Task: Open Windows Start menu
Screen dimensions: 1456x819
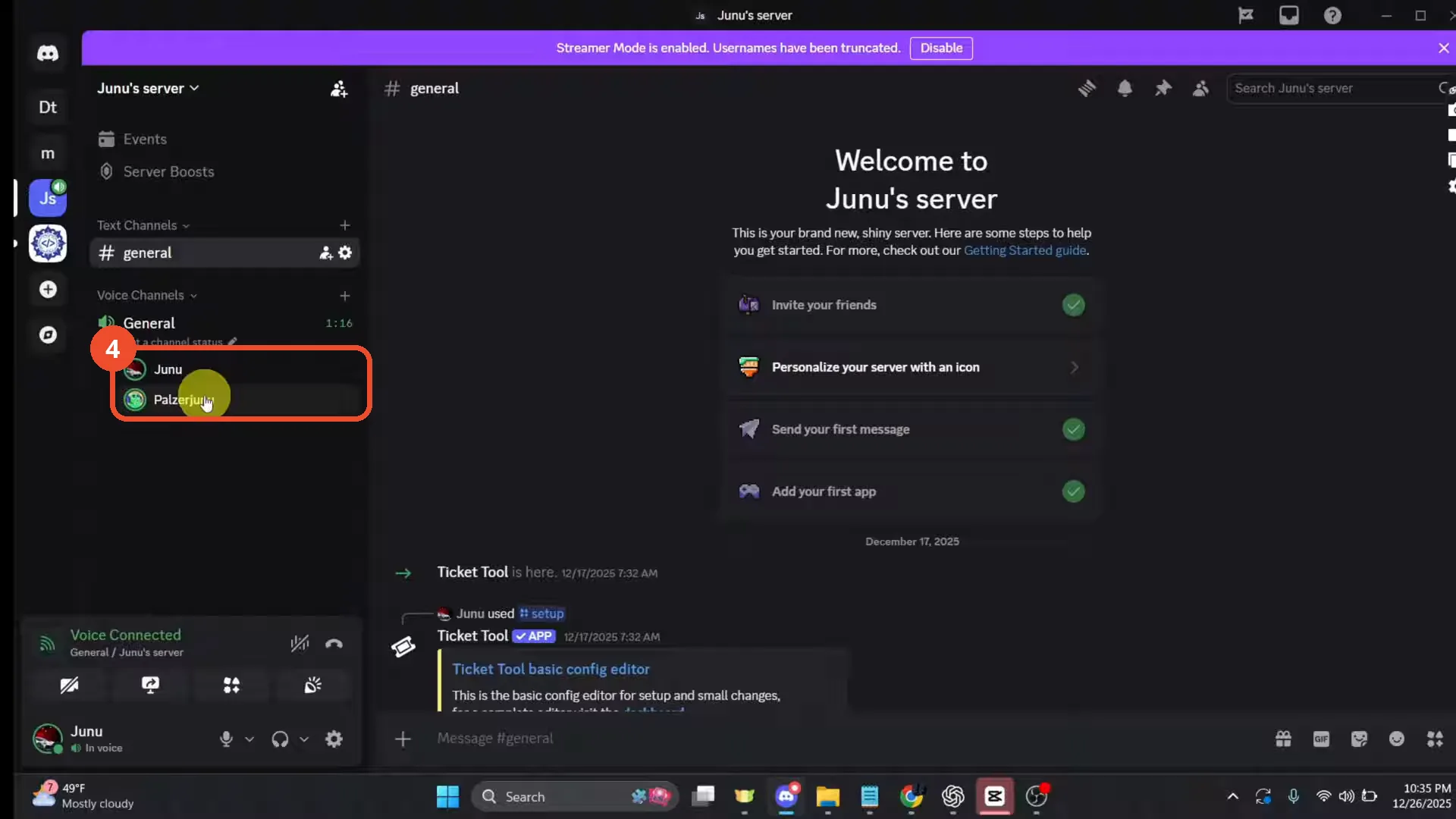Action: [447, 796]
